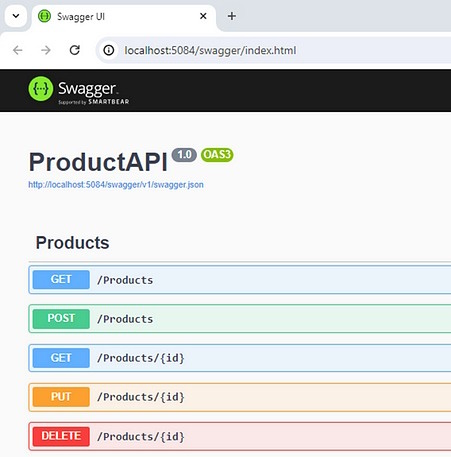Click the ProductAPI title
The height and width of the screenshot is (457, 451).
tap(98, 162)
